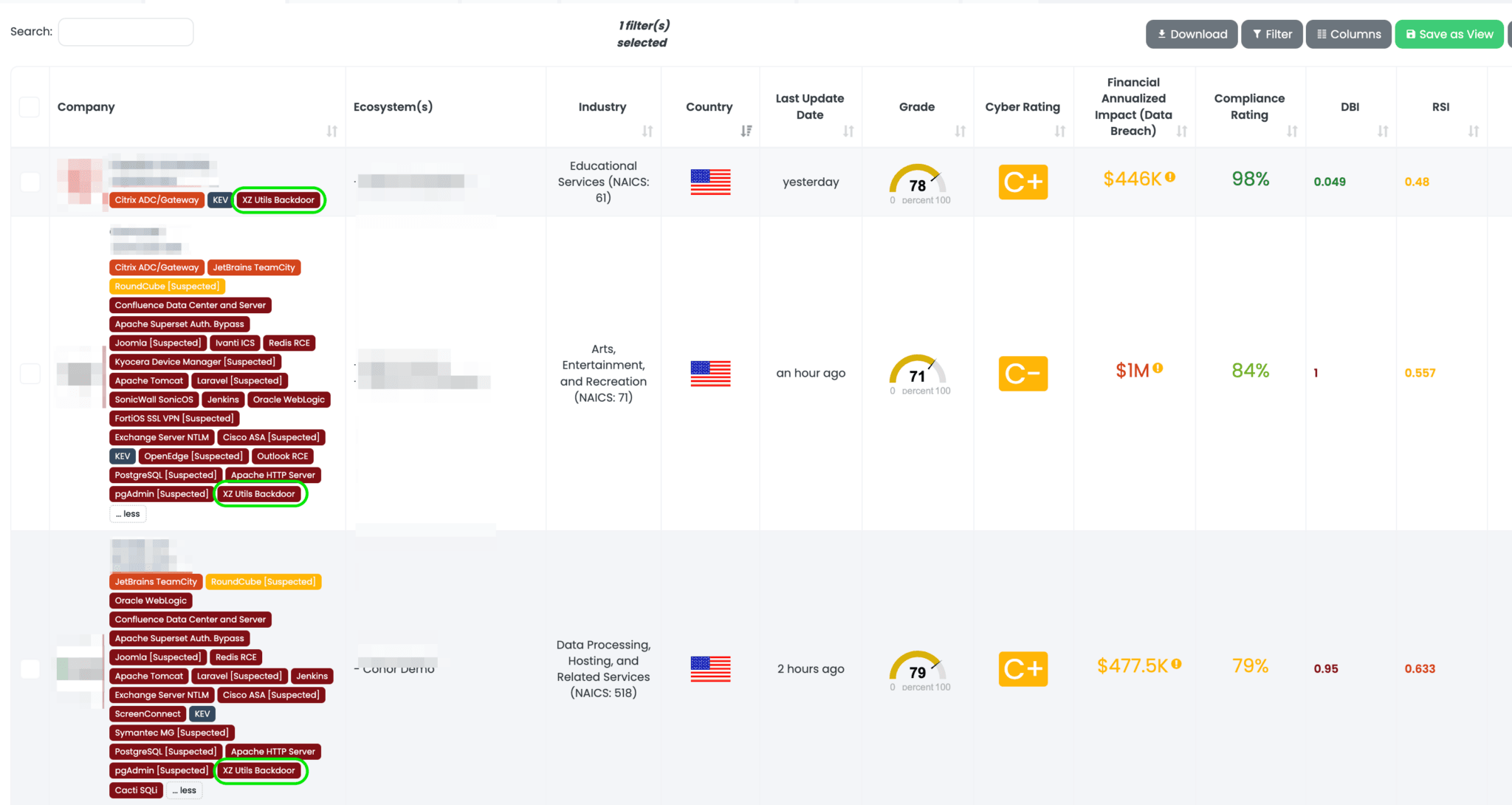This screenshot has width=1512, height=805.
Task: Toggle the Country column sort control
Action: (746, 131)
